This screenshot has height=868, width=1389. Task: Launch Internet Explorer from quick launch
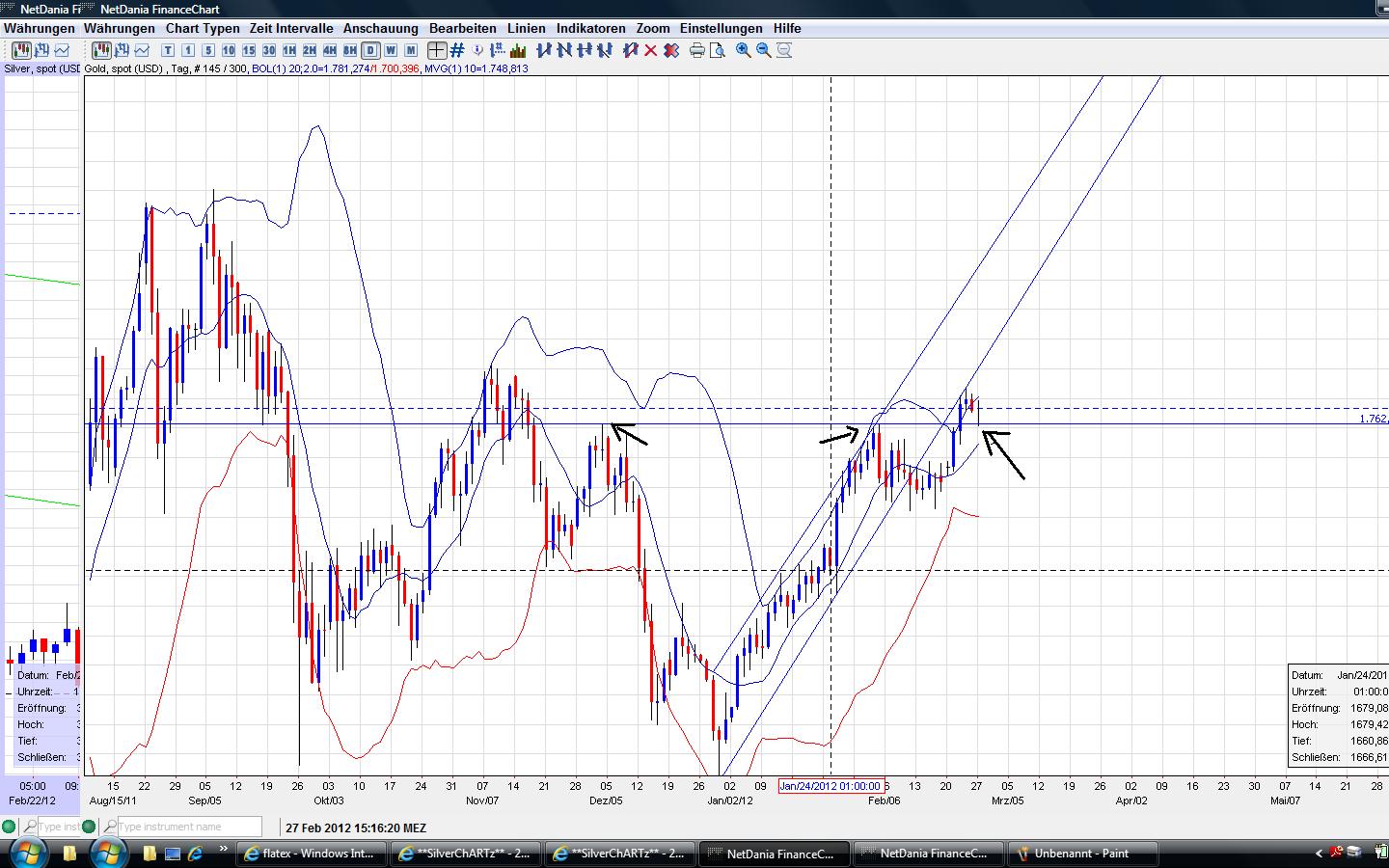[196, 854]
